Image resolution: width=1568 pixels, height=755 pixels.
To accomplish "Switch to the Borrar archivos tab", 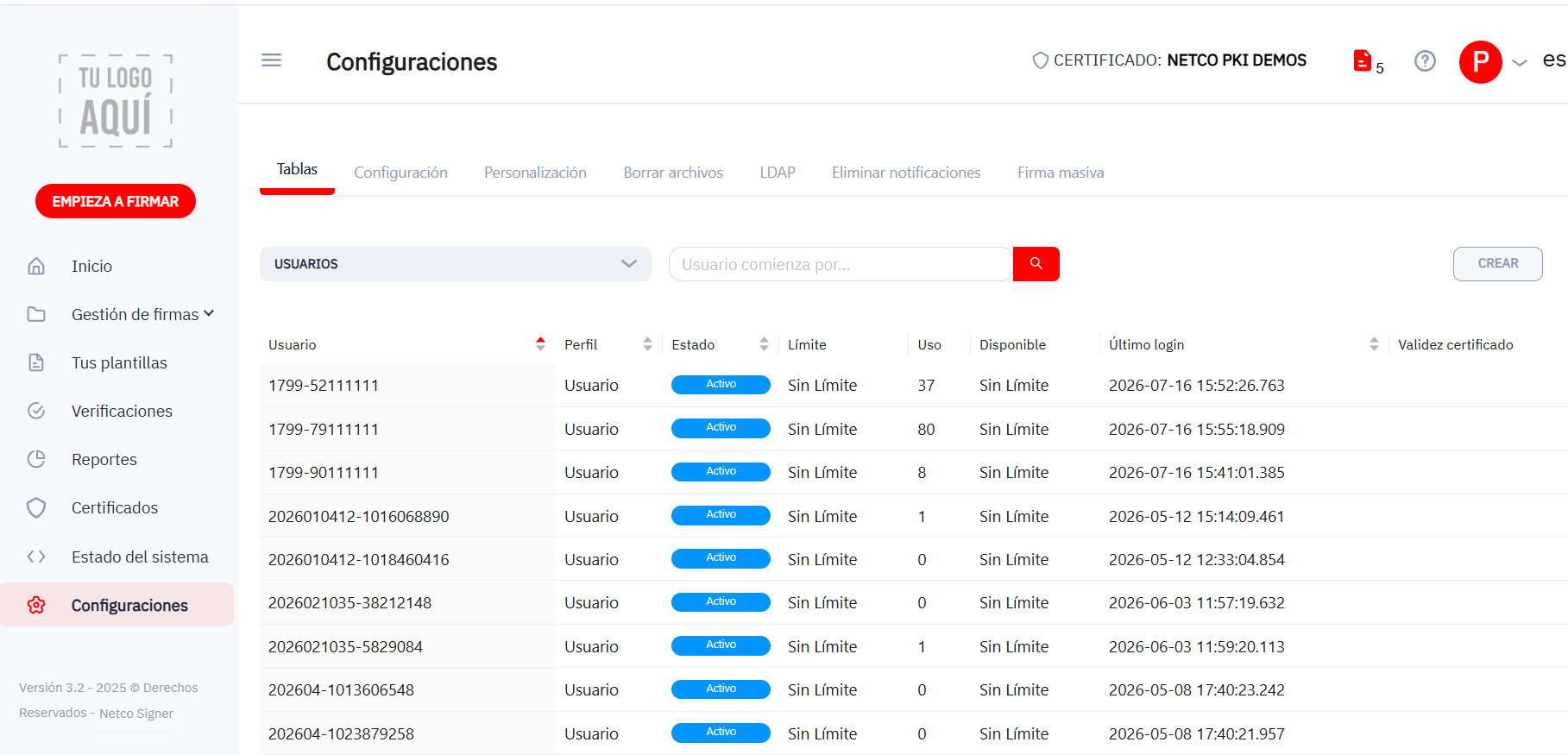I will [673, 173].
